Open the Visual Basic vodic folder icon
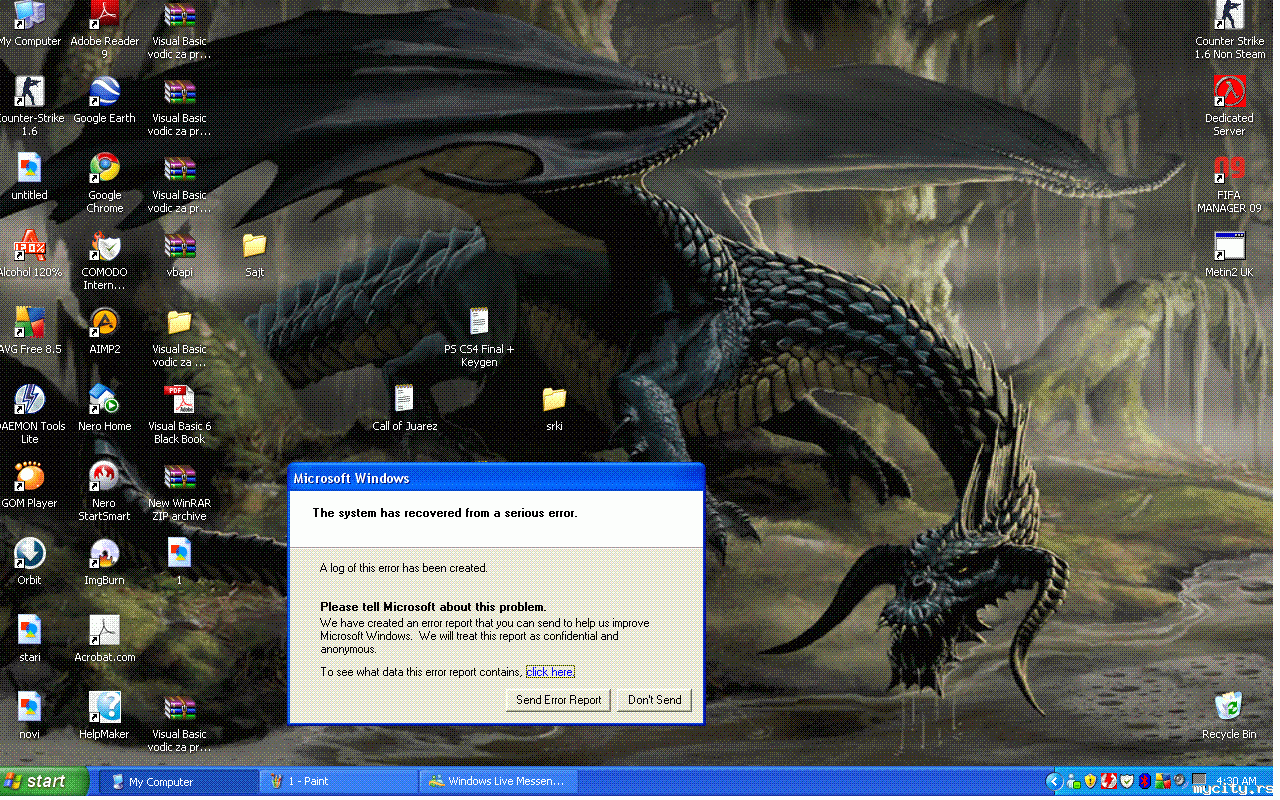 pos(180,338)
